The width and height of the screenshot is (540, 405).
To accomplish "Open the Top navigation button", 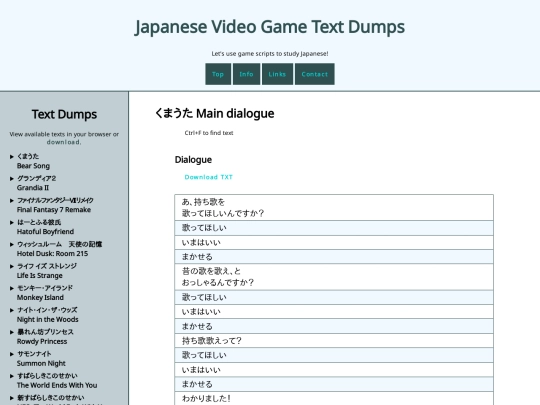I will 218,74.
